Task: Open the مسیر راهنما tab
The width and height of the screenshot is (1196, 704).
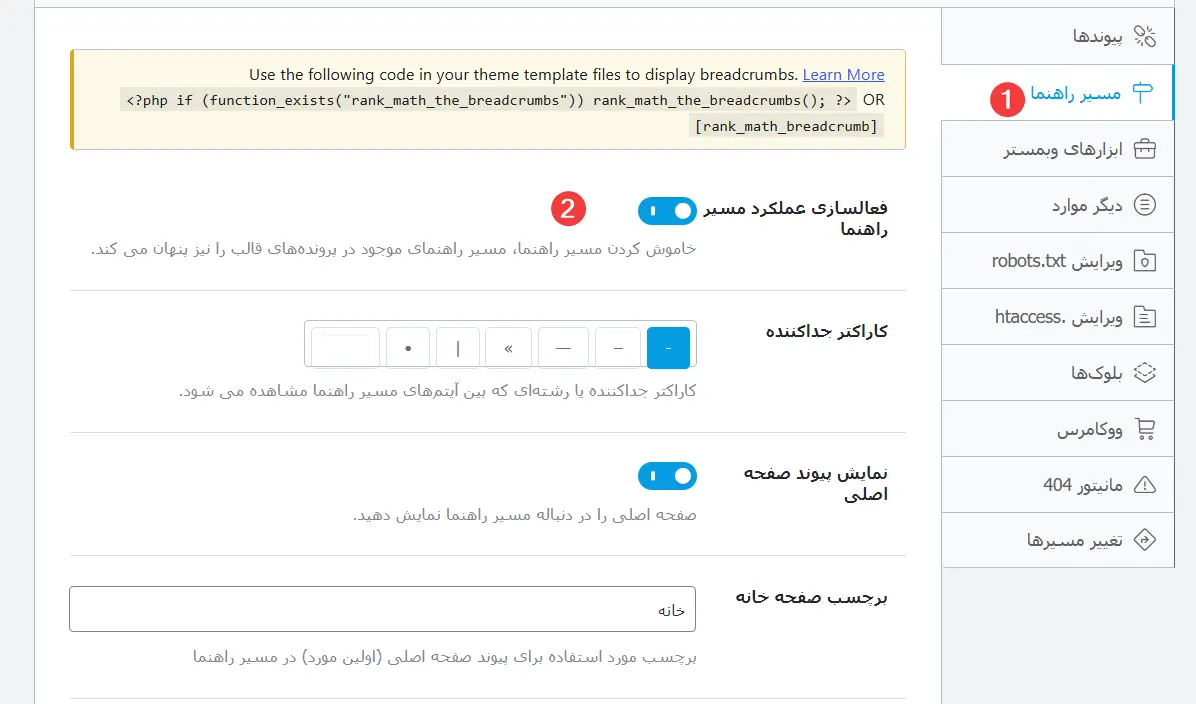Action: click(x=1057, y=92)
